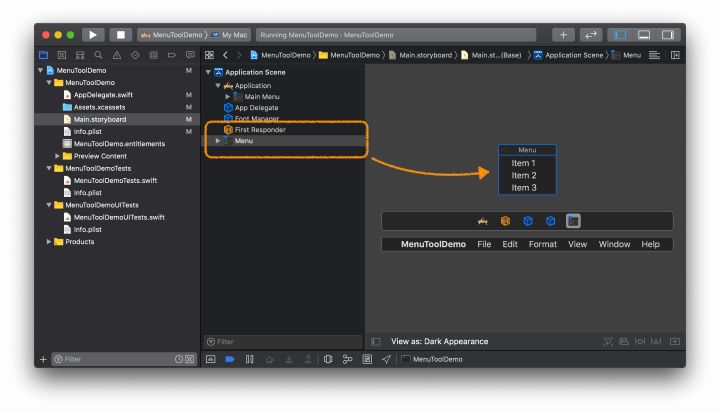Viewport: 720px width, 413px height.
Task: Toggle the left navigator panel visibility
Action: pos(620,35)
